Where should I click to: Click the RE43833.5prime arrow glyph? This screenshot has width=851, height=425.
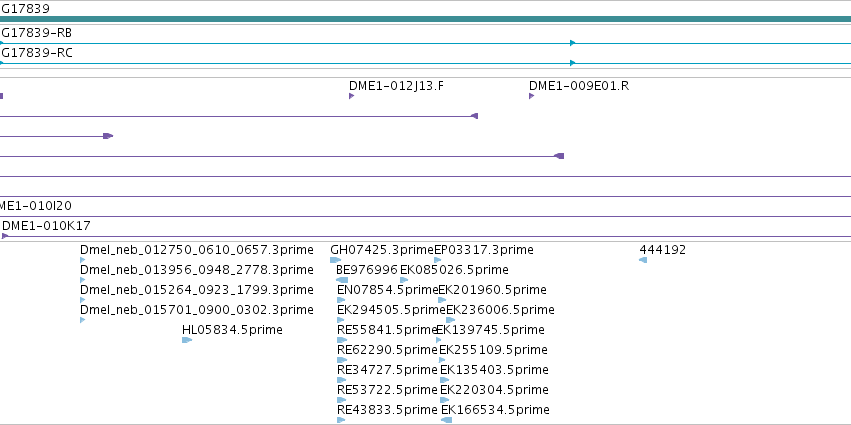click(x=341, y=420)
